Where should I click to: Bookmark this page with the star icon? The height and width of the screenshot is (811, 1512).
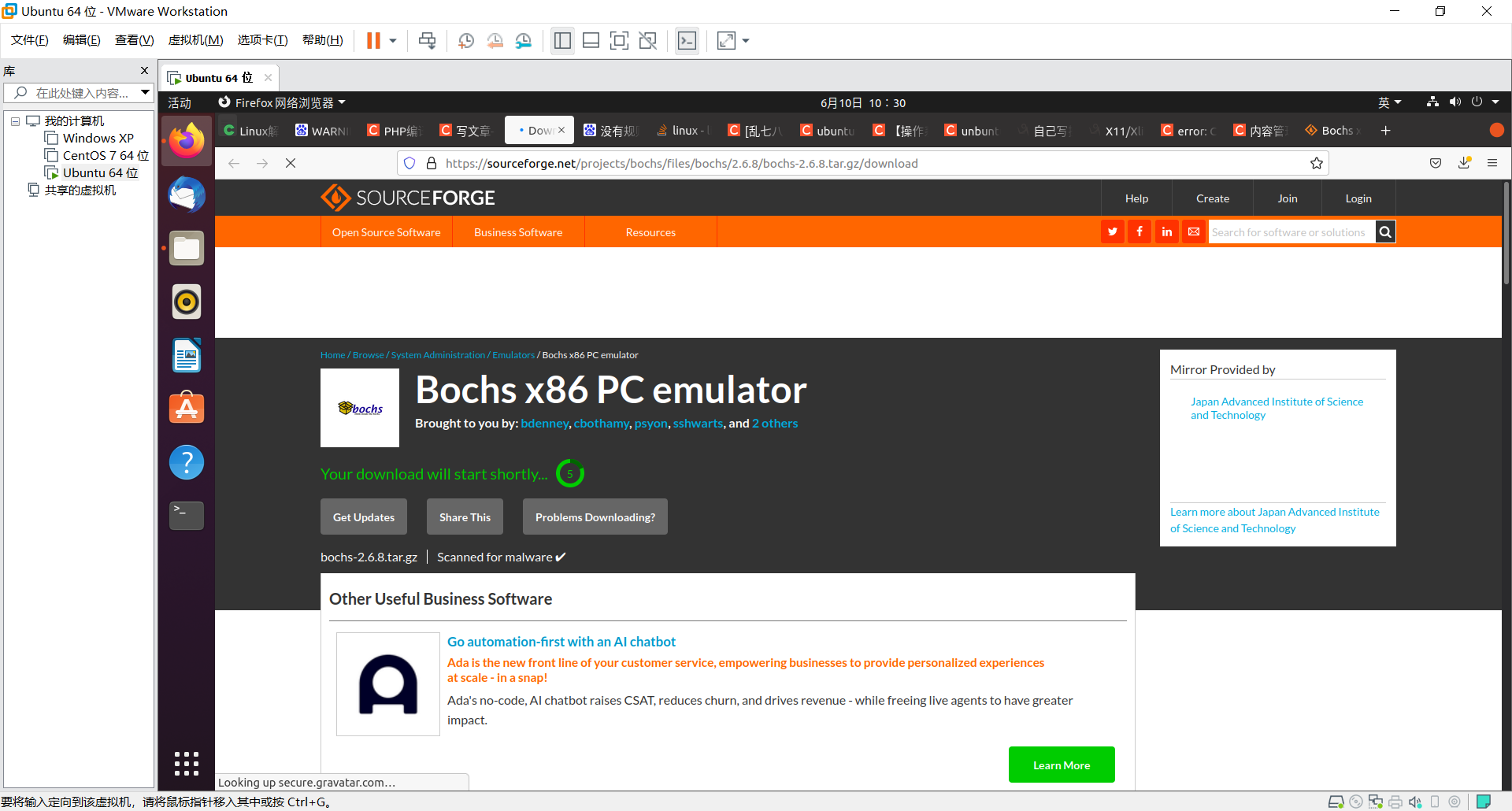tap(1316, 163)
